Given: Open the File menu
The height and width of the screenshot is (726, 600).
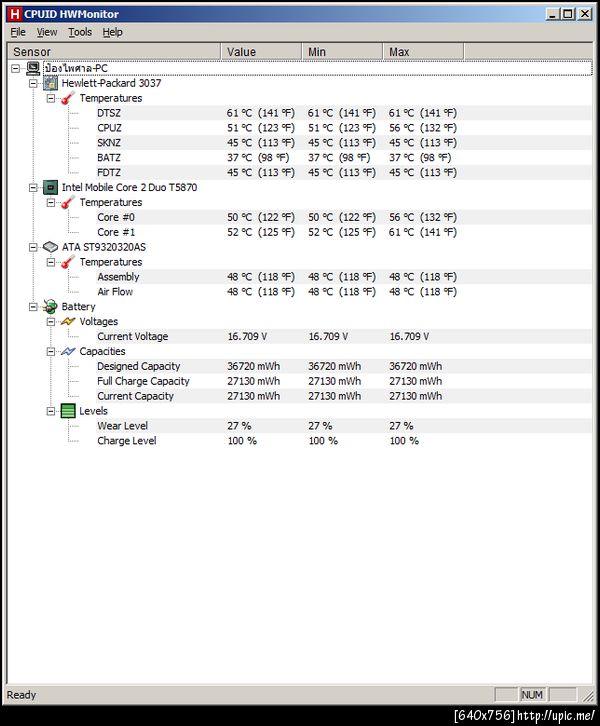Looking at the screenshot, I should click(18, 32).
